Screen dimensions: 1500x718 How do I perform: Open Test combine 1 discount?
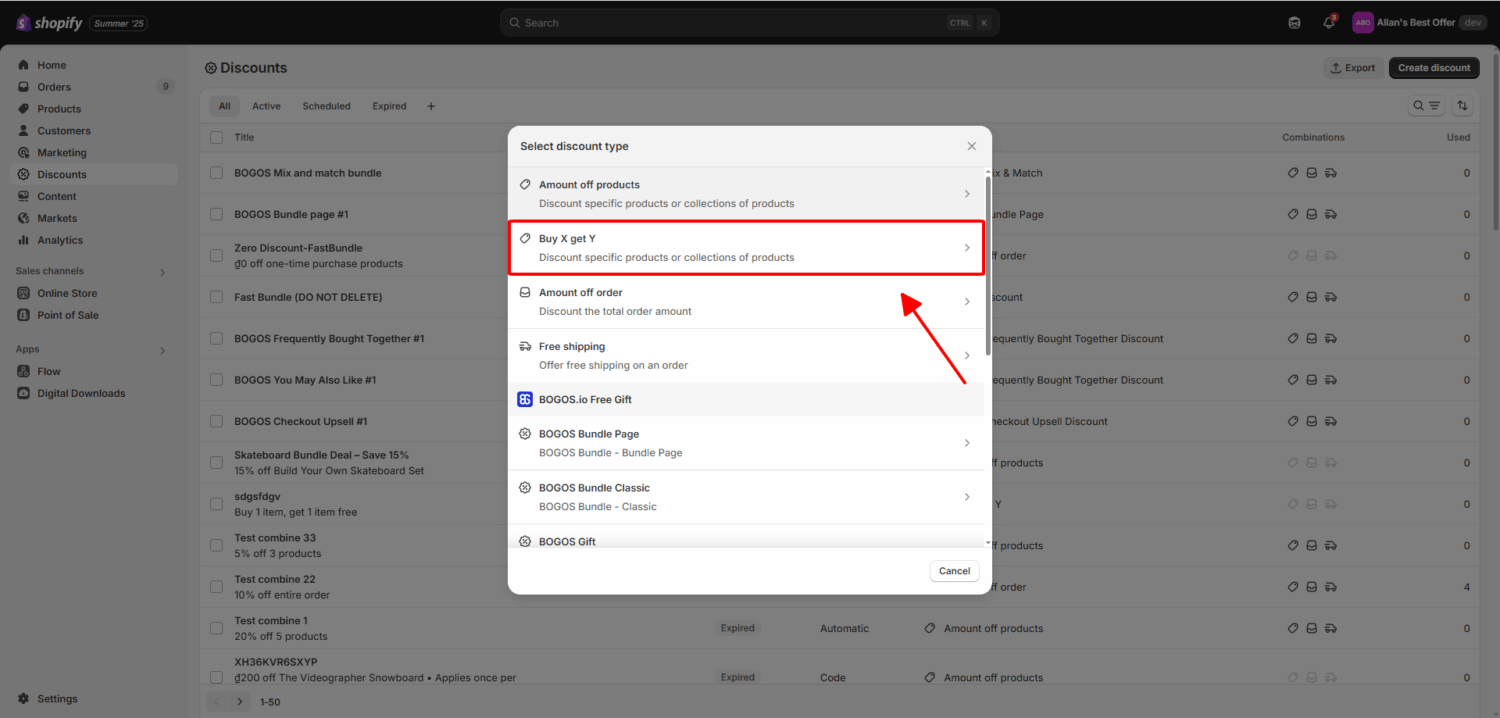tap(271, 621)
